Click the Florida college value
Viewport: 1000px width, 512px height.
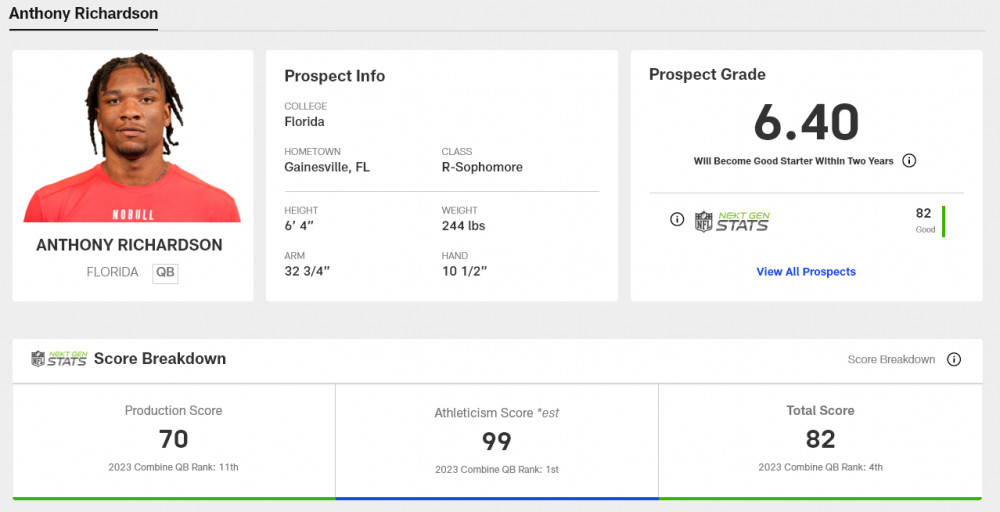tap(304, 122)
